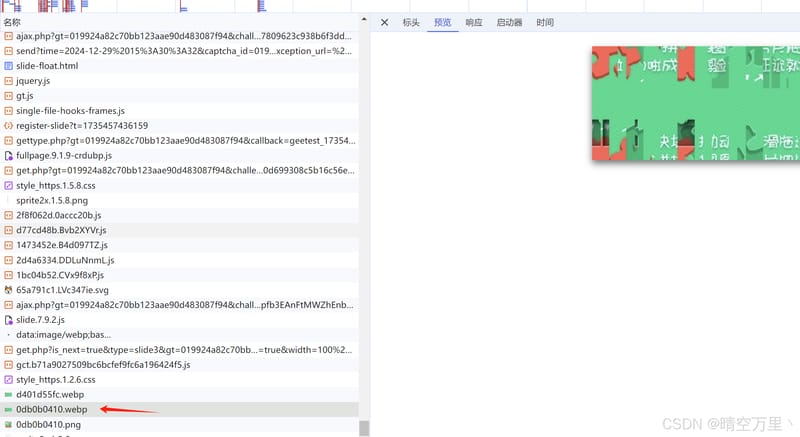
Task: Click the jquery.js script icon
Action: (x=8, y=81)
